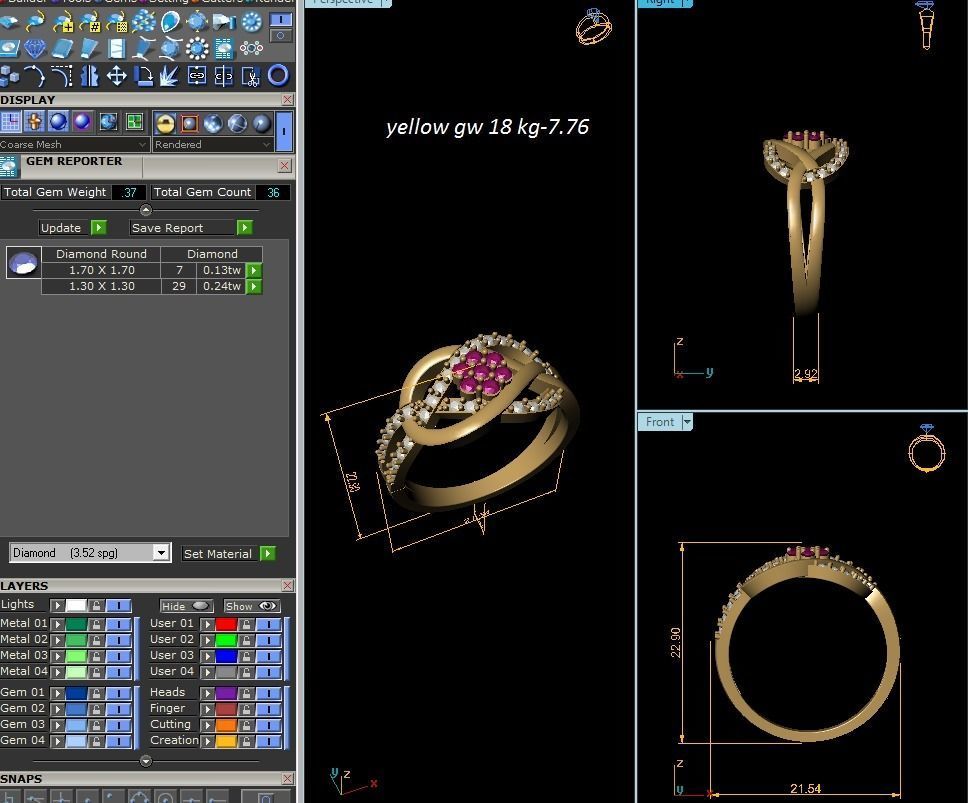The image size is (968, 803).
Task: Toggle lock on Gem 03 layer
Action: (x=96, y=725)
